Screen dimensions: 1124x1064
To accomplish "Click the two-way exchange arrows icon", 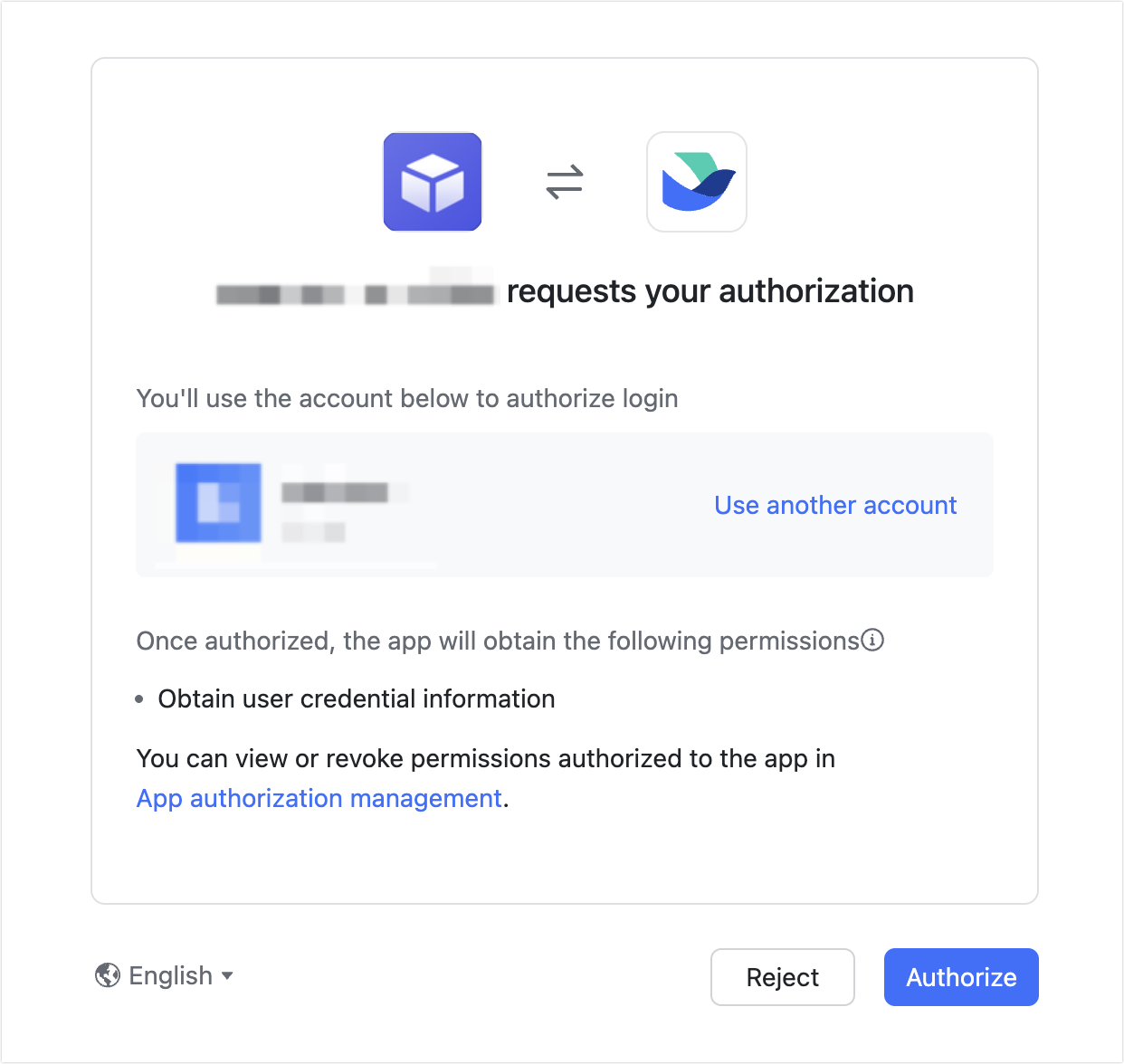I will coord(565,182).
